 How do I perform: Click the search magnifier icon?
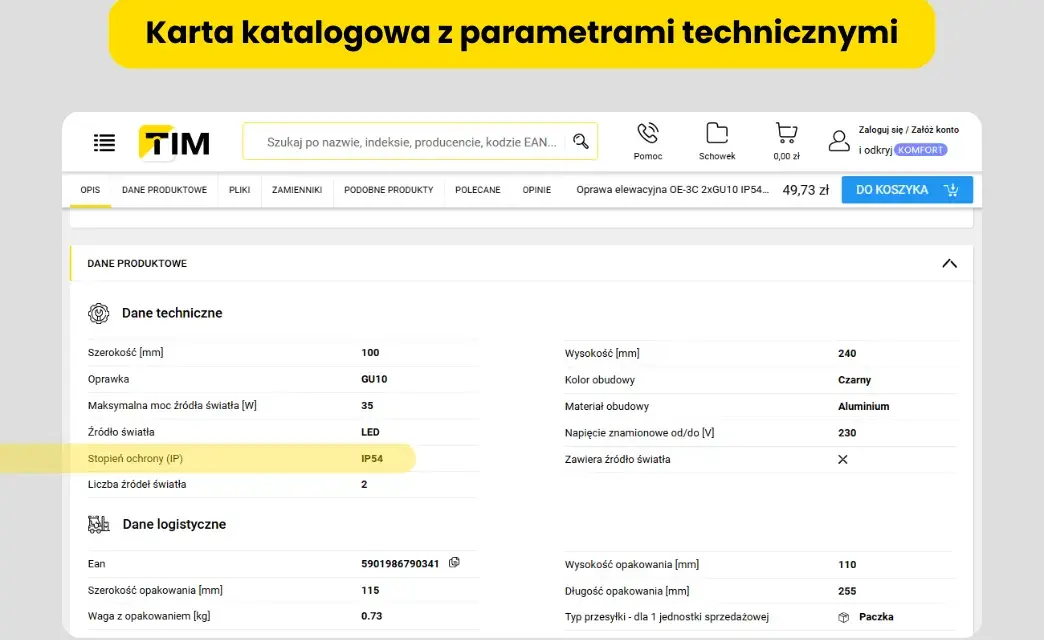pos(581,141)
